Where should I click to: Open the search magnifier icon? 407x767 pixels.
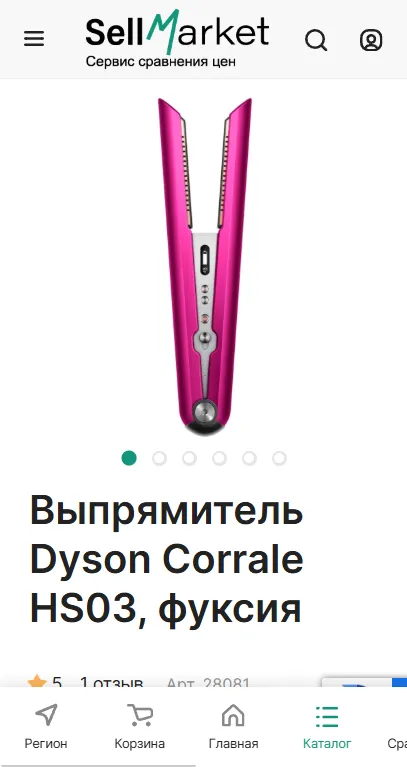click(x=317, y=40)
